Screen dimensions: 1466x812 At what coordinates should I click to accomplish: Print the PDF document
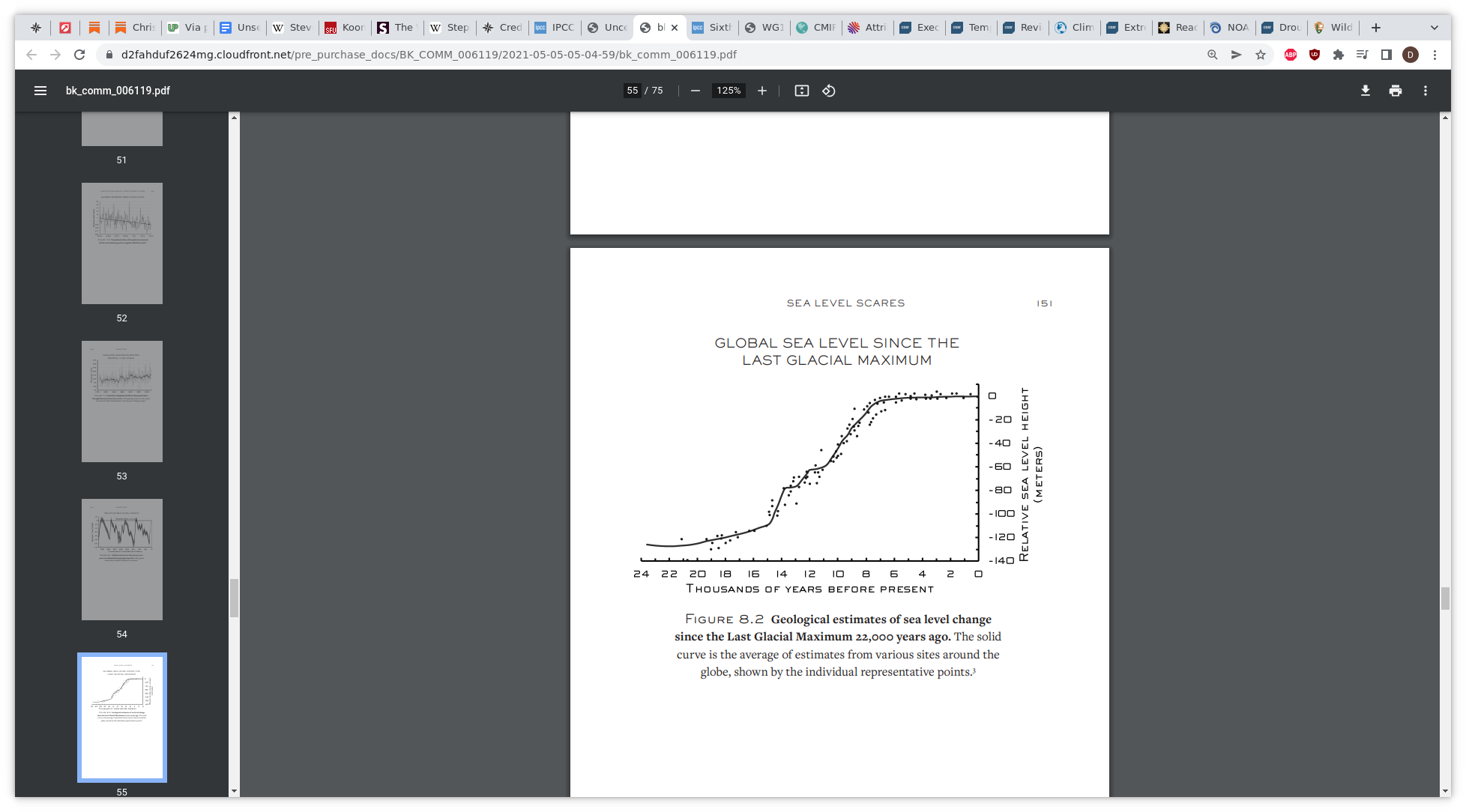pos(1396,91)
